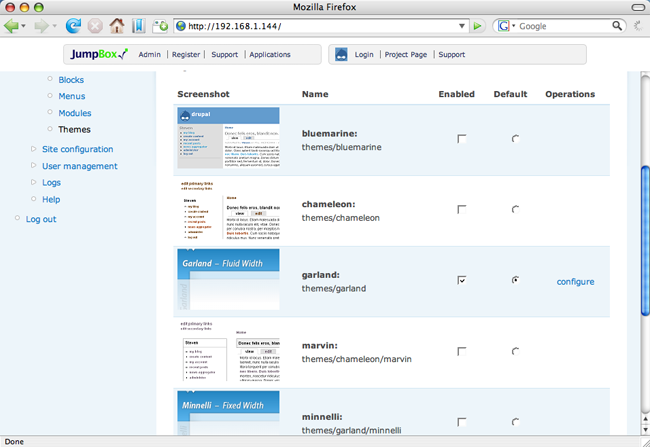Open the Modules admin link

click(75, 113)
